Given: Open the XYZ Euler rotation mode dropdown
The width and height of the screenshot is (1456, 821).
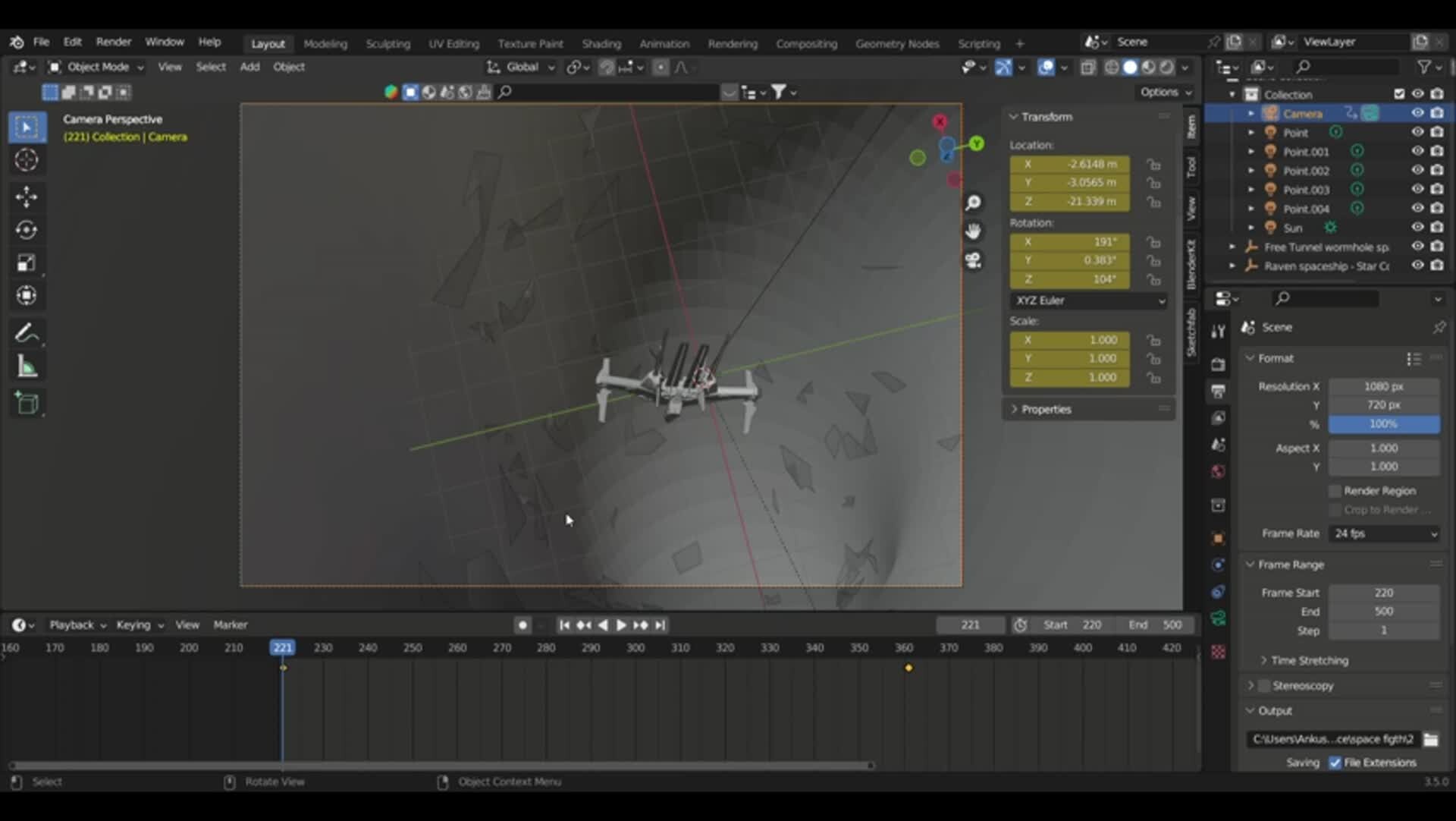Looking at the screenshot, I should (1089, 300).
